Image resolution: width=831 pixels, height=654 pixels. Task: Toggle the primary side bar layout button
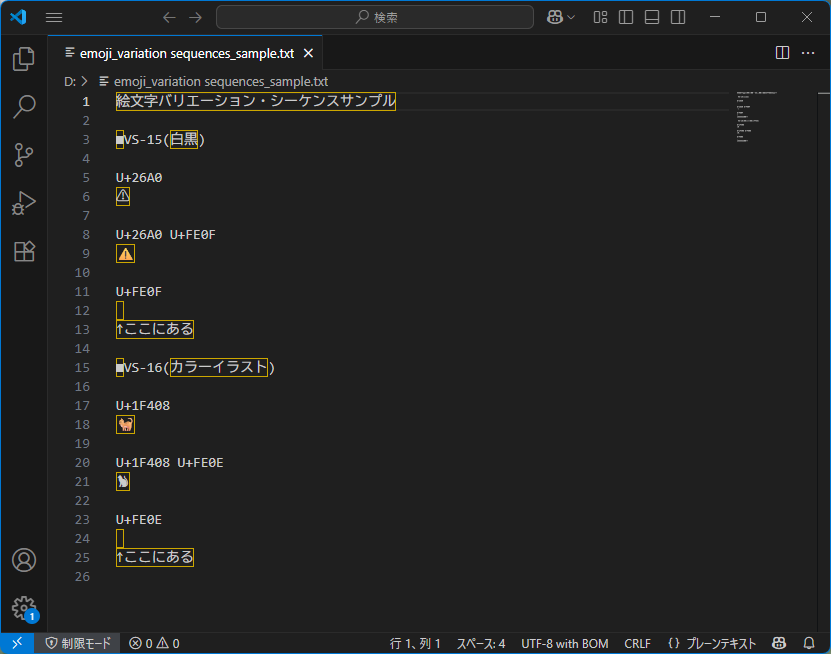pyautogui.click(x=626, y=17)
